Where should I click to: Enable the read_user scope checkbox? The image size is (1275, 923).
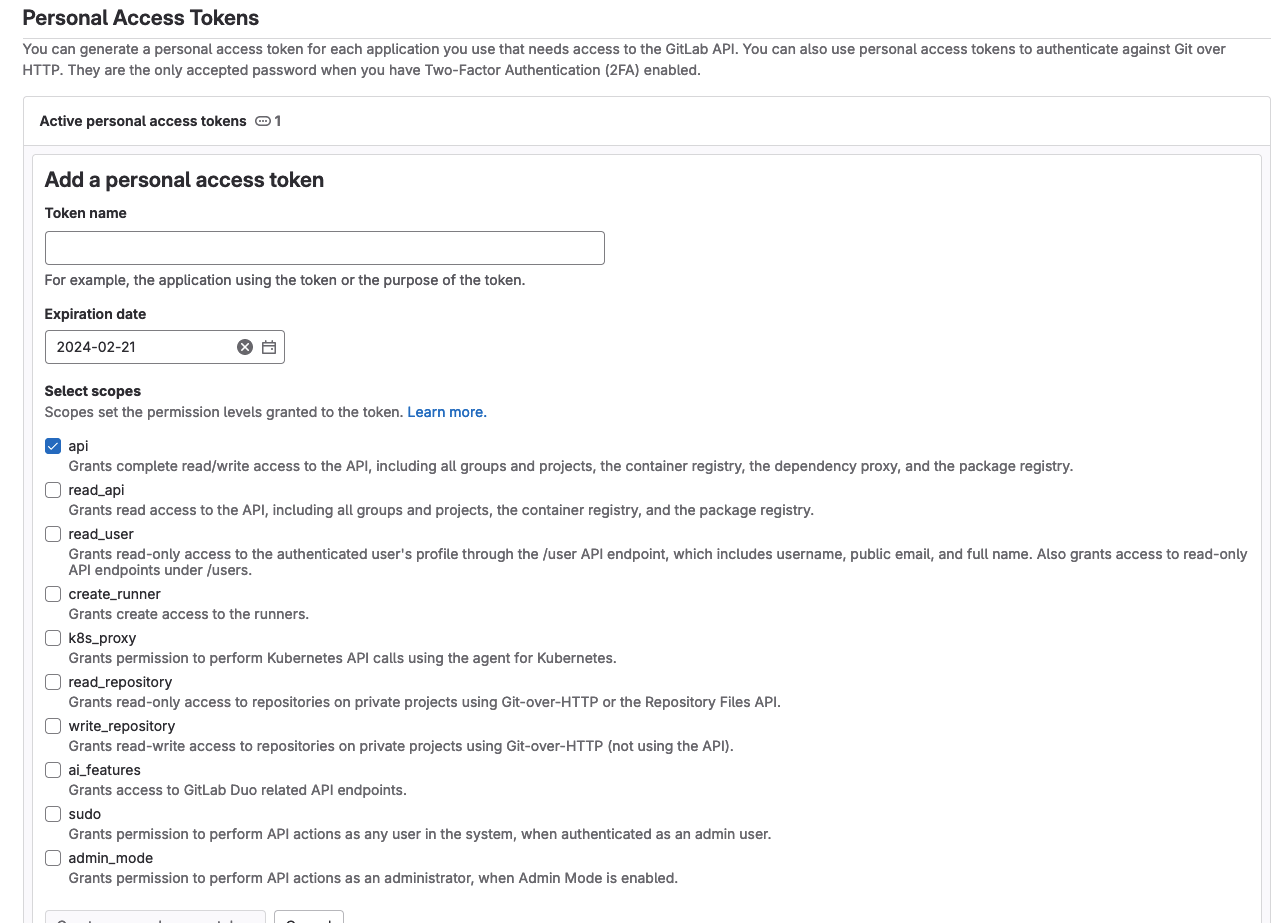pos(53,534)
